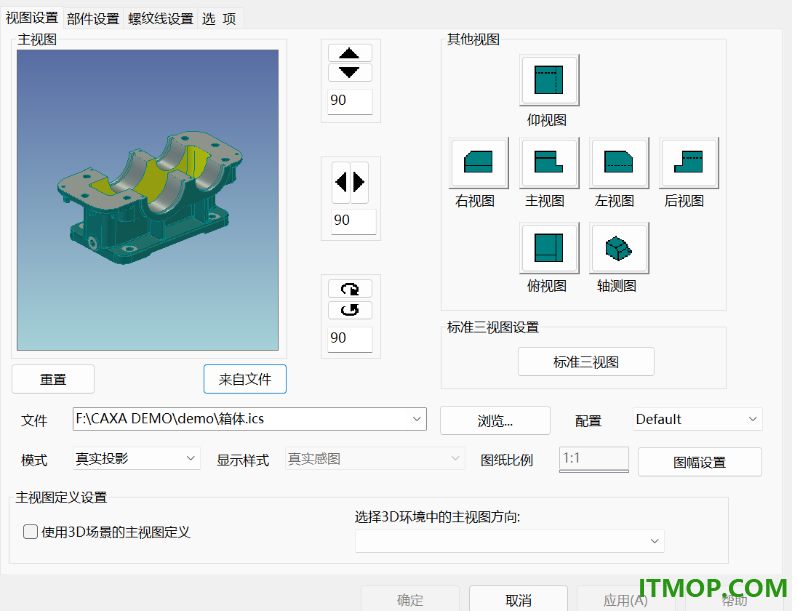Click the 浏览... browse button
This screenshot has width=797, height=611.
click(495, 420)
